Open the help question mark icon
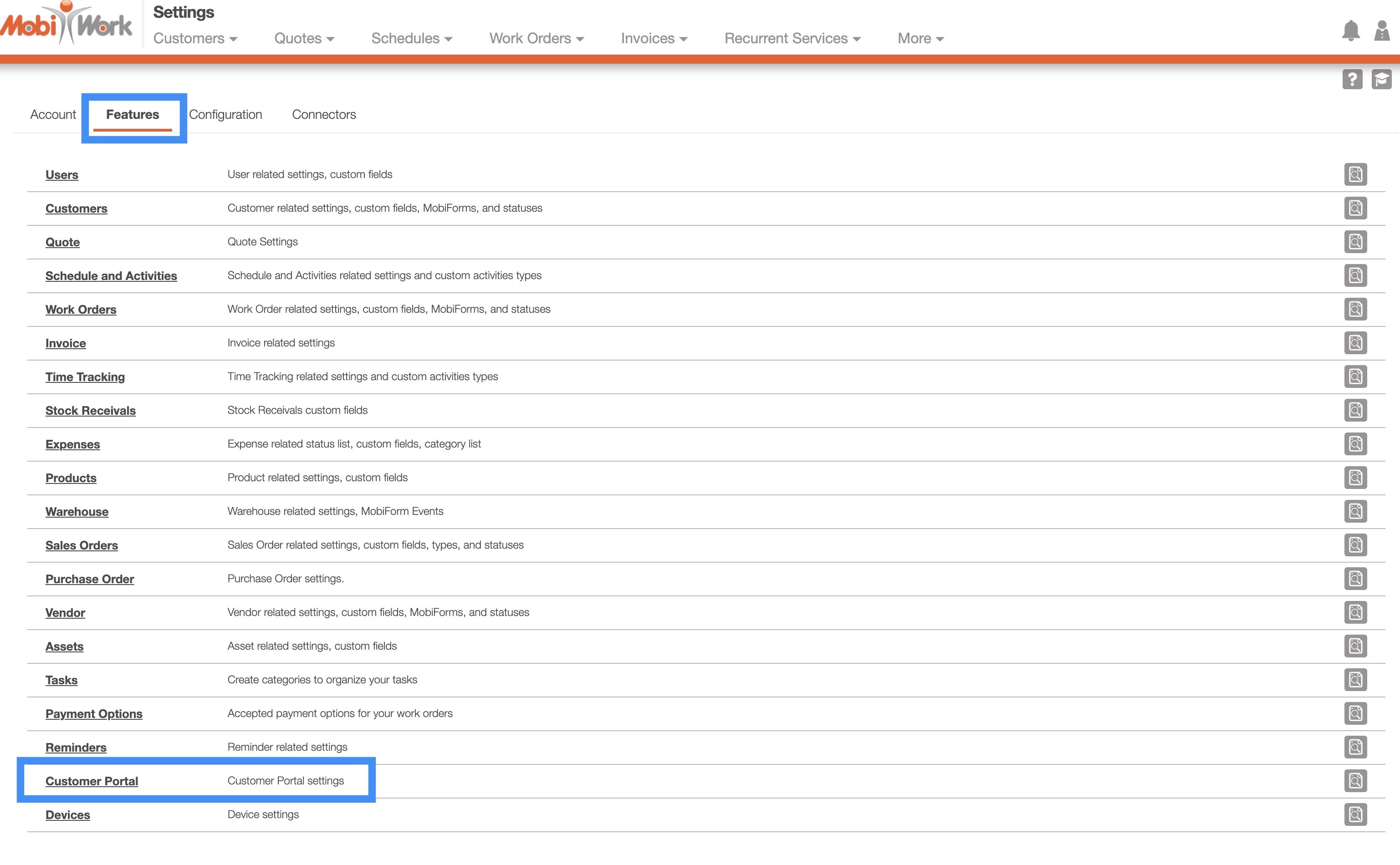1400x865 pixels. pos(1352,79)
